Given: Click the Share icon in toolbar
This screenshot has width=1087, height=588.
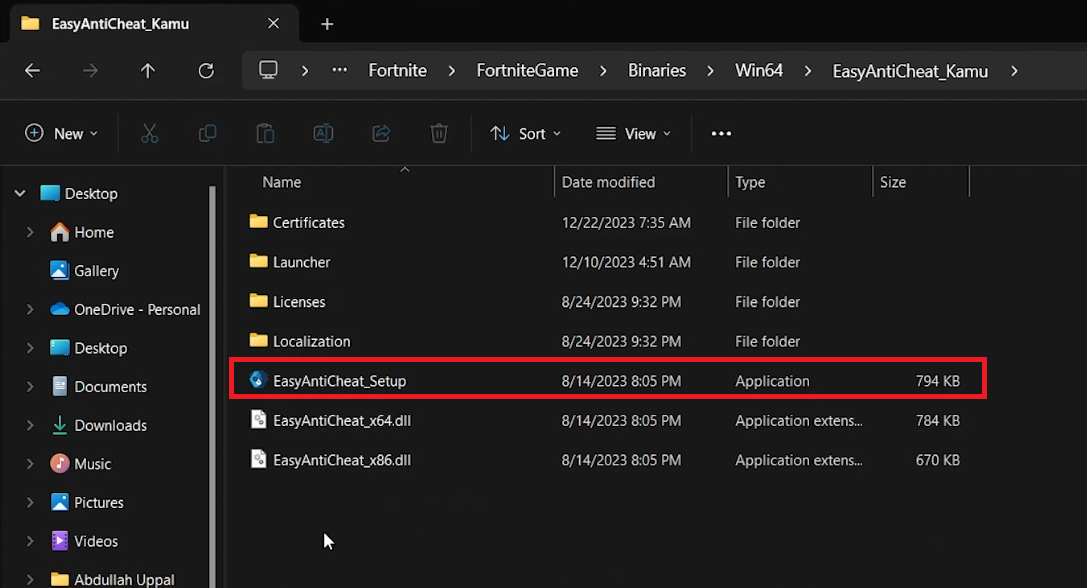Looking at the screenshot, I should [381, 133].
